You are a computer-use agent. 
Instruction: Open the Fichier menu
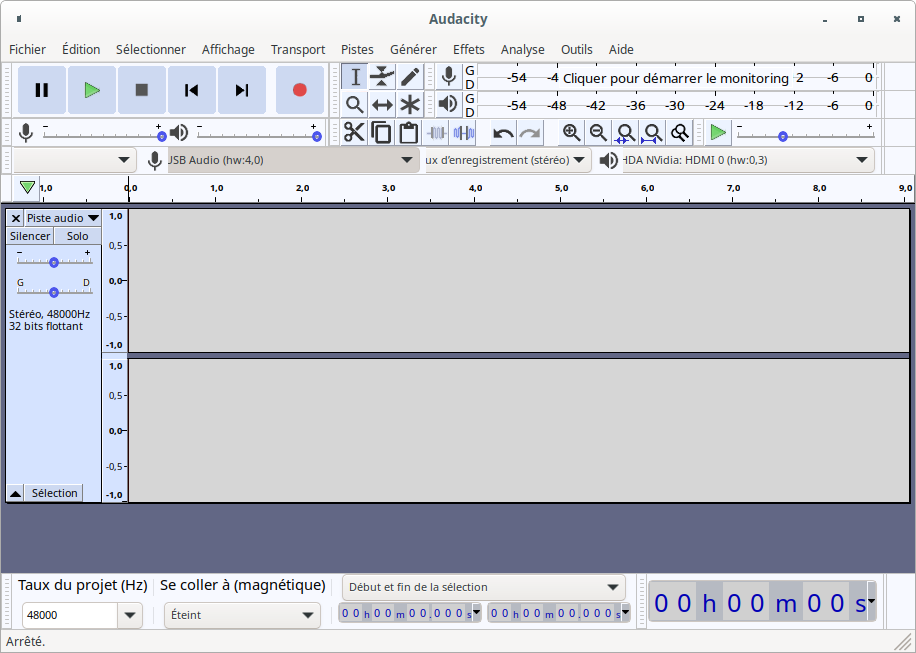[x=27, y=50]
